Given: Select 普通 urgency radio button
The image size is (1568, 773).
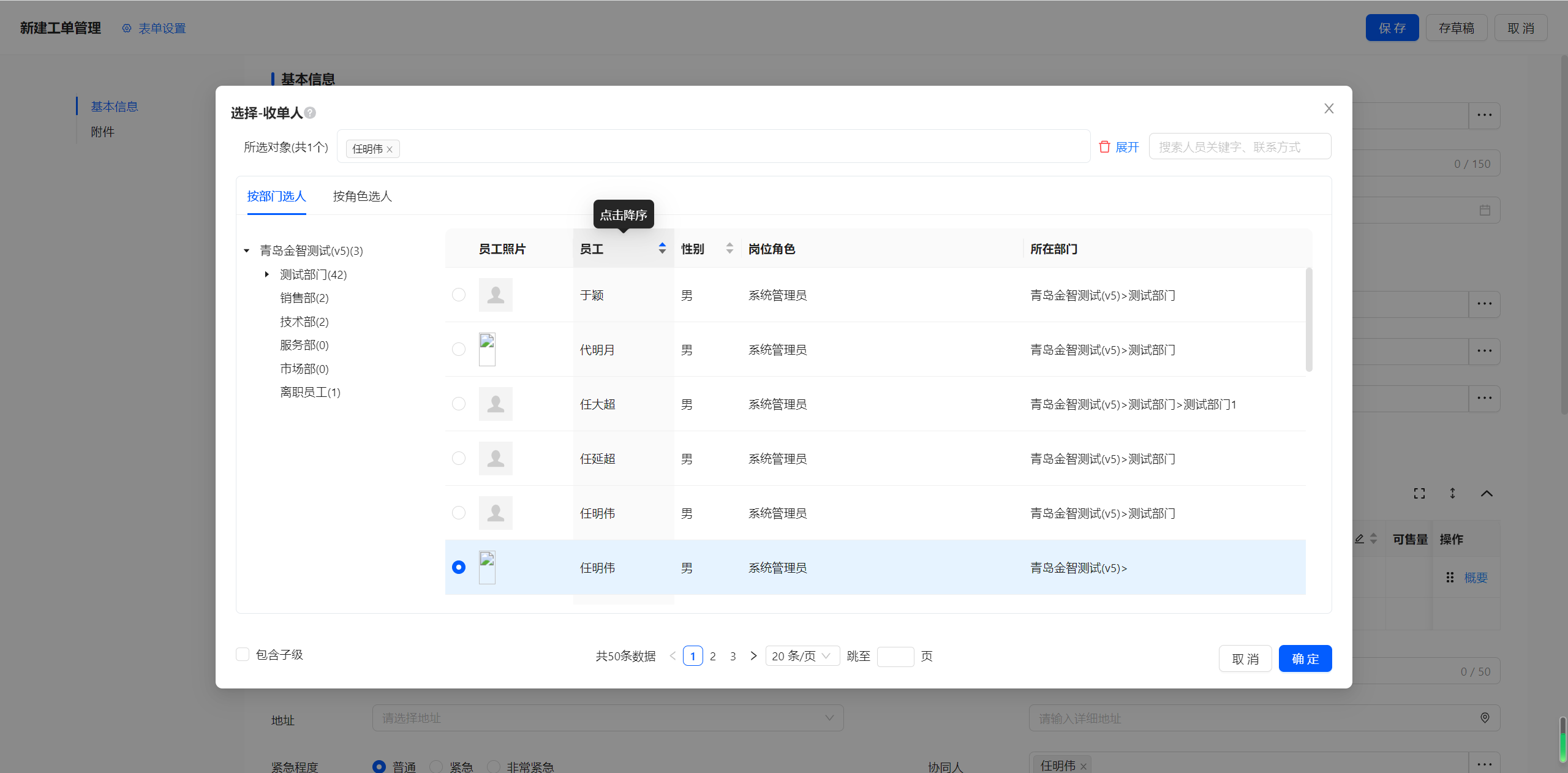Looking at the screenshot, I should [379, 767].
